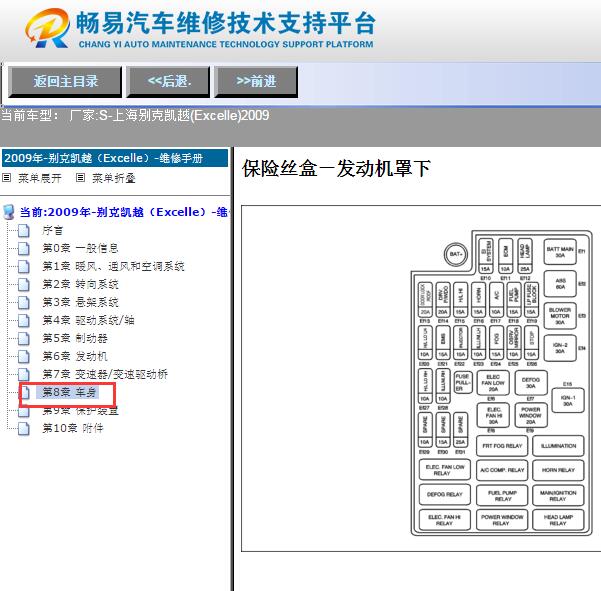The width and height of the screenshot is (601, 591).
Task: Click the 菜单展开 square icon
Action: [x=7, y=177]
